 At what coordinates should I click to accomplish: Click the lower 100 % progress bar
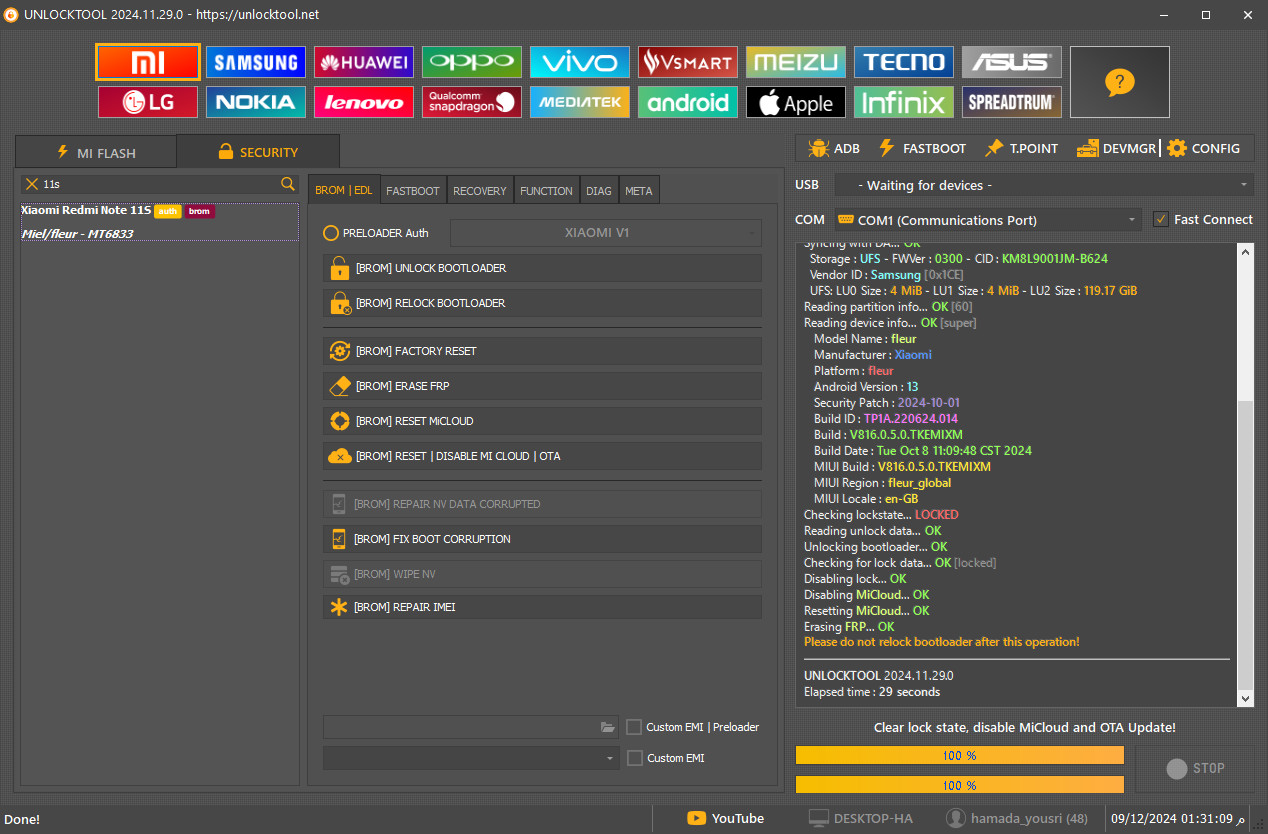pos(960,785)
